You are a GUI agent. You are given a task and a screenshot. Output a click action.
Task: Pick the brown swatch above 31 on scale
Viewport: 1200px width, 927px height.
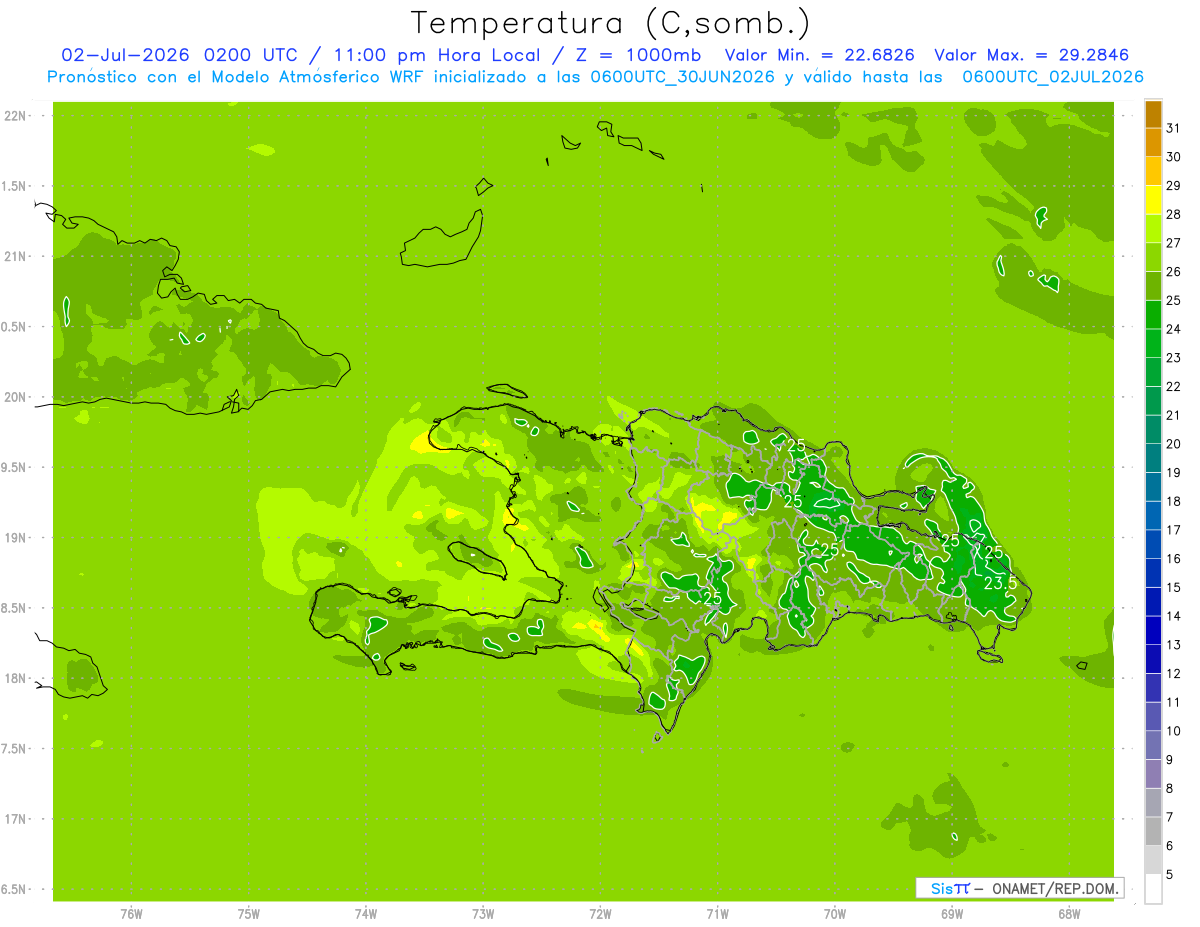[1153, 114]
